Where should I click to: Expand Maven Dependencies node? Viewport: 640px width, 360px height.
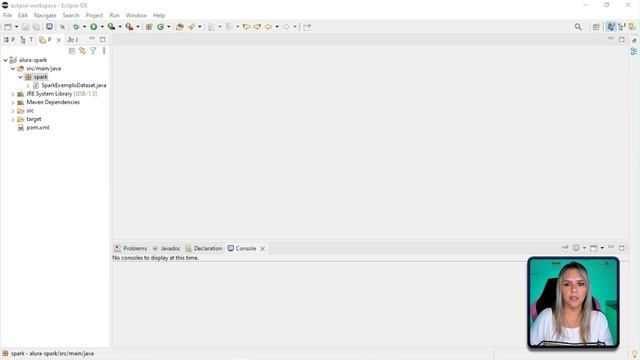[x=13, y=102]
